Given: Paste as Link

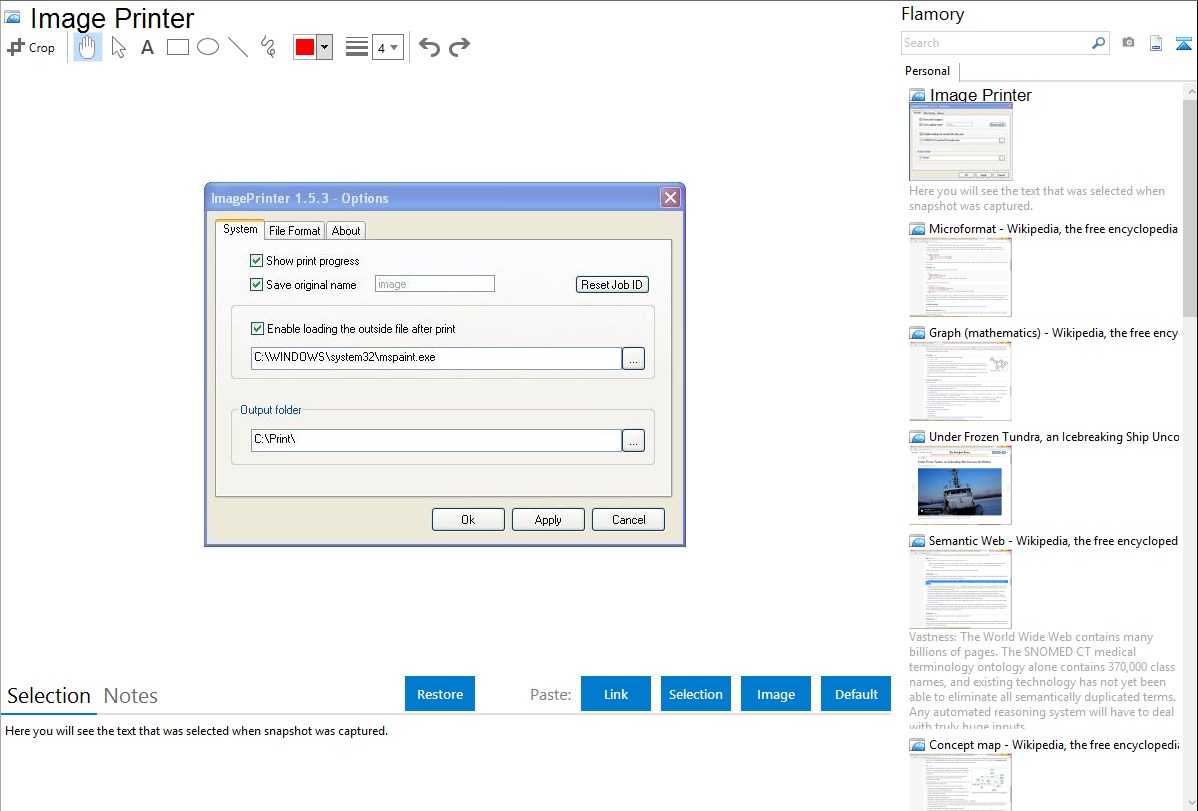Looking at the screenshot, I should 616,694.
